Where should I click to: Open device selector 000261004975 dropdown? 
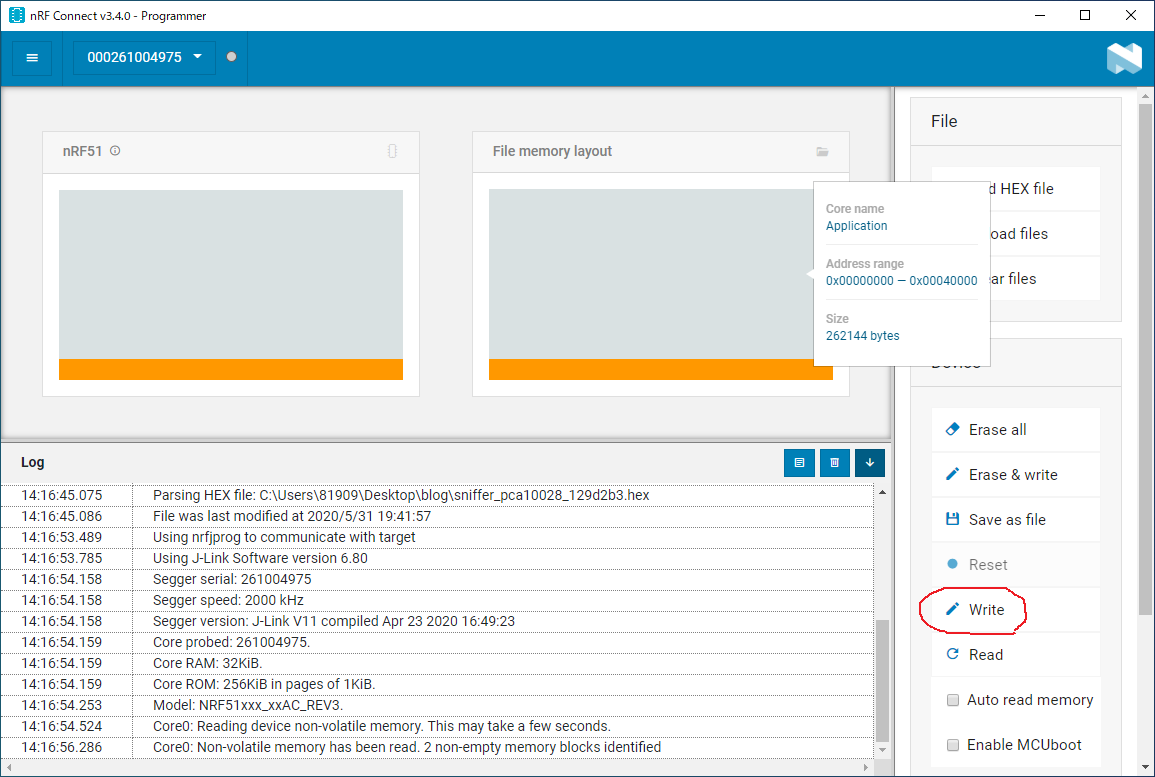[144, 57]
